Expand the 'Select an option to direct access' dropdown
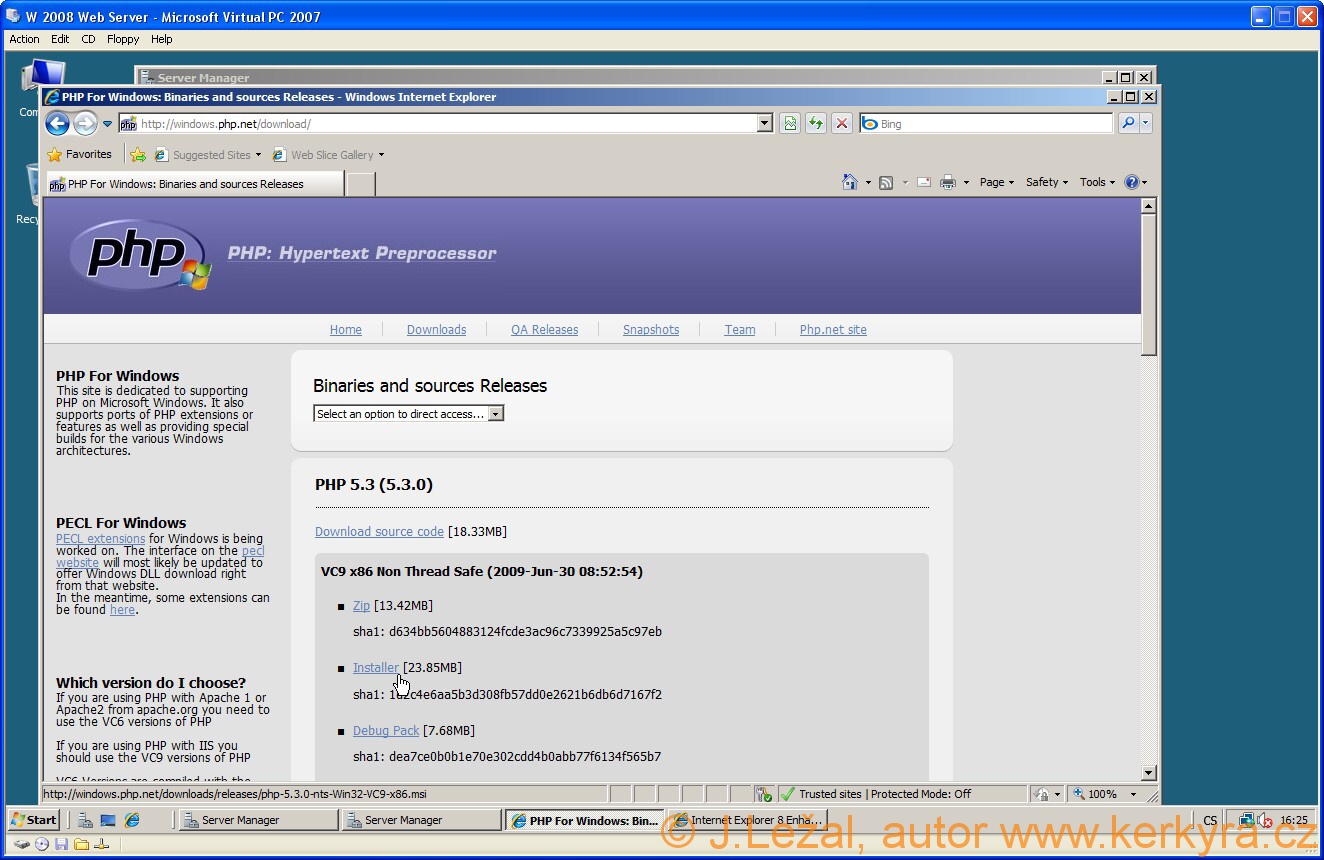1324x860 pixels. [x=496, y=414]
